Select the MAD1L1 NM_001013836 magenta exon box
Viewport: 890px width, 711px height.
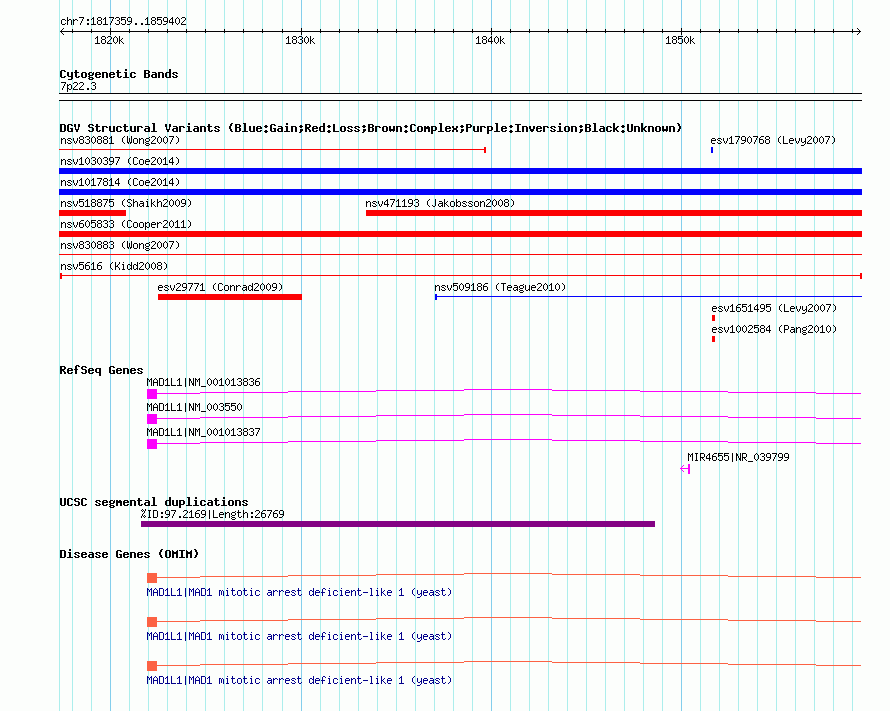(152, 394)
